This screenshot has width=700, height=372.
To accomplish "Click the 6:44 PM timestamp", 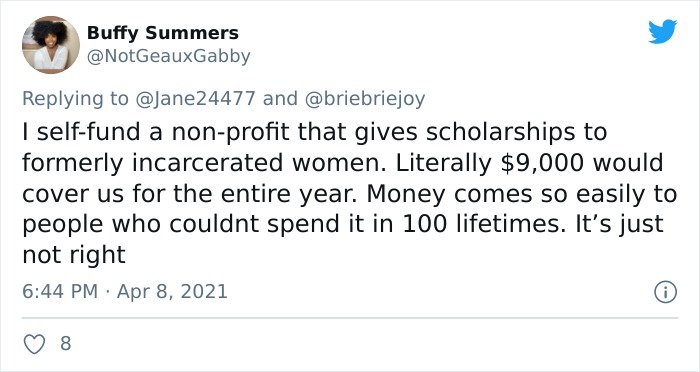I will tap(60, 292).
